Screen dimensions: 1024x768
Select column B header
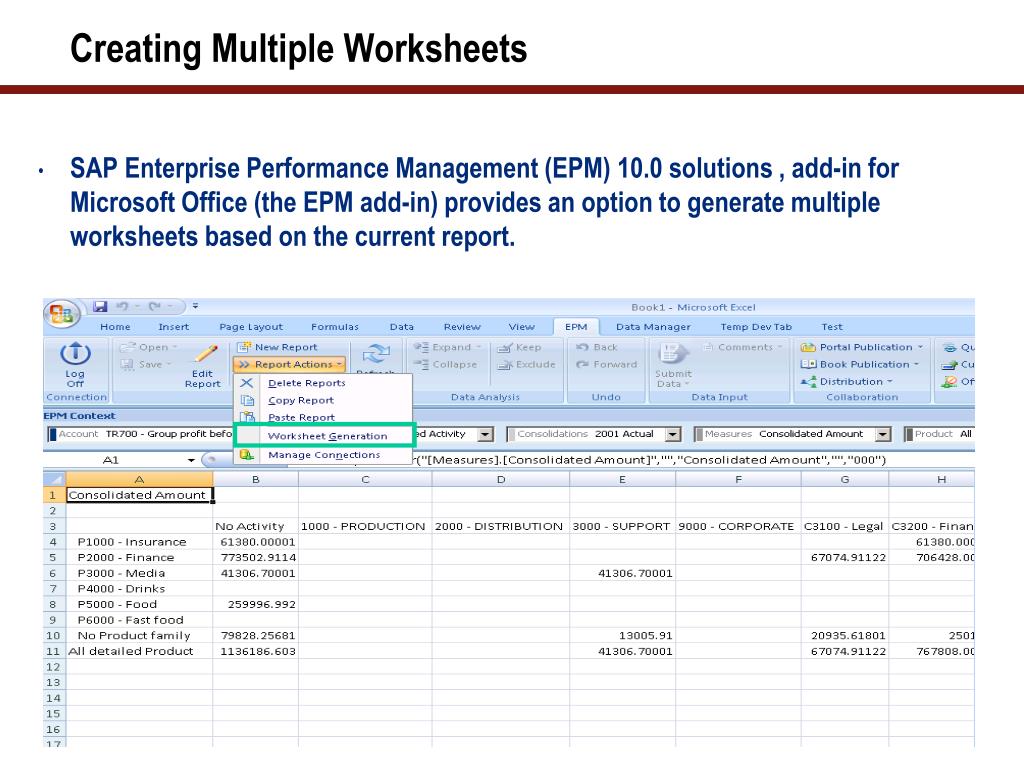pyautogui.click(x=255, y=479)
